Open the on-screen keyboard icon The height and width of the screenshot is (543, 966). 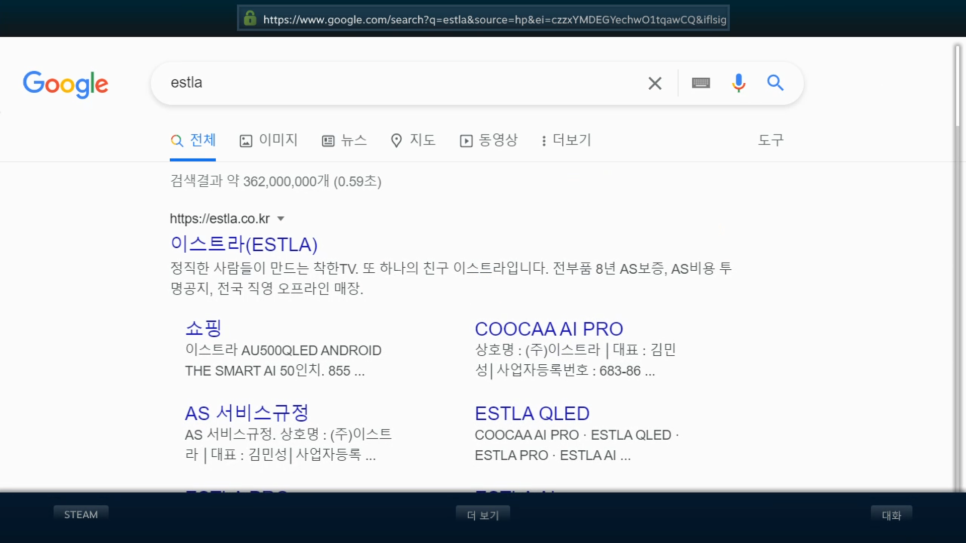click(700, 83)
